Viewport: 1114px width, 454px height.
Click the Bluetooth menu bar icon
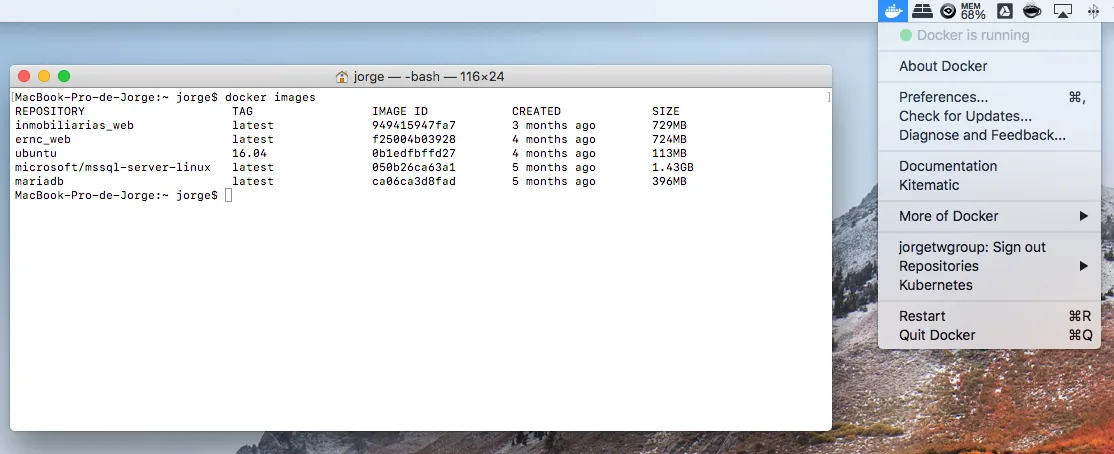click(1093, 11)
